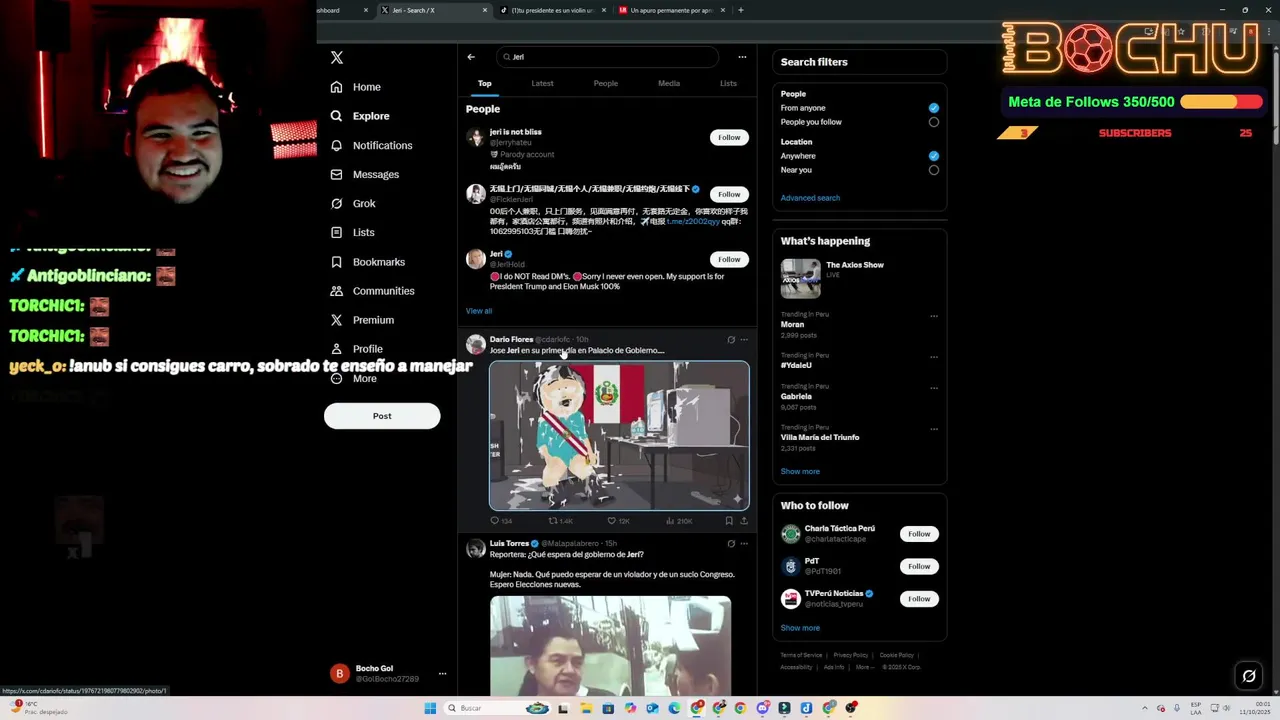Open options for Moran trend
1280x720 pixels.
coord(934,316)
